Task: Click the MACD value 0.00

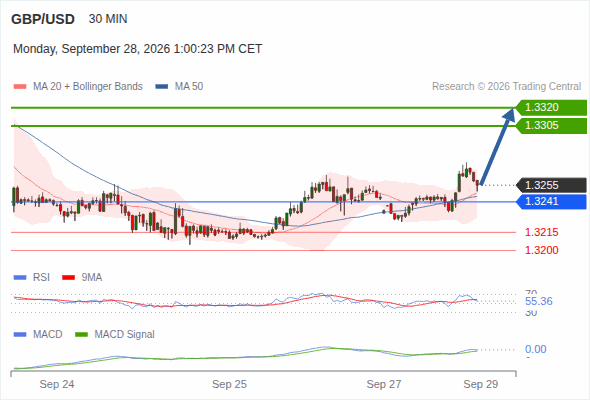Action: click(x=536, y=349)
